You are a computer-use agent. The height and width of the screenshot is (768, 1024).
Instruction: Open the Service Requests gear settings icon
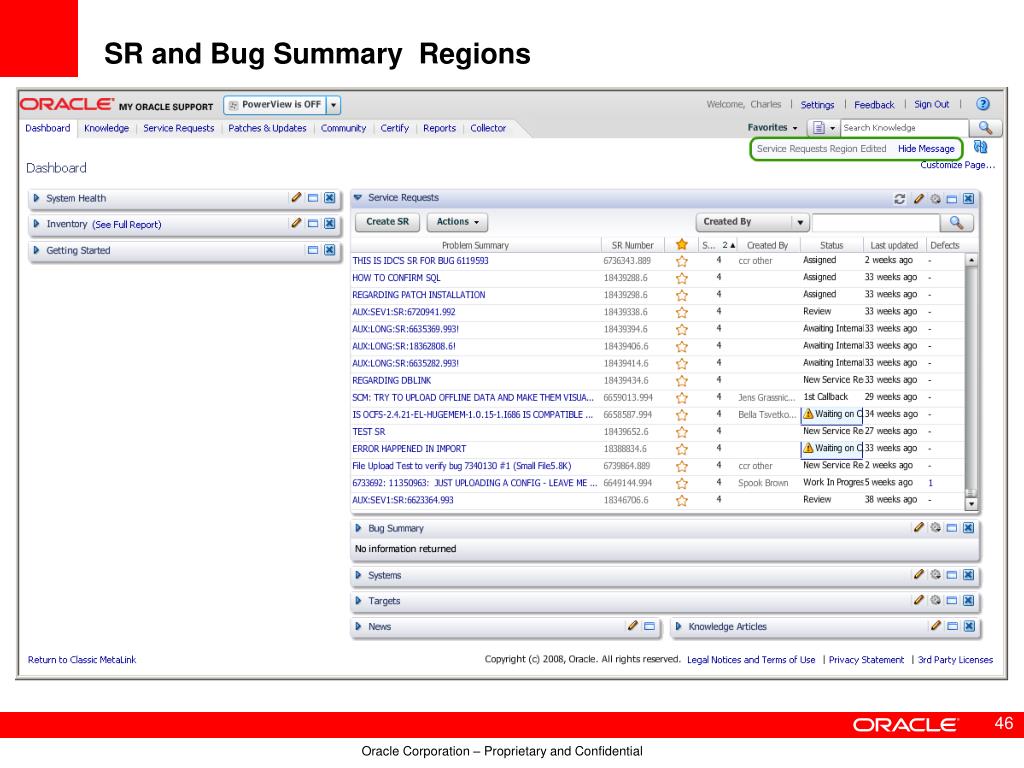click(x=936, y=199)
